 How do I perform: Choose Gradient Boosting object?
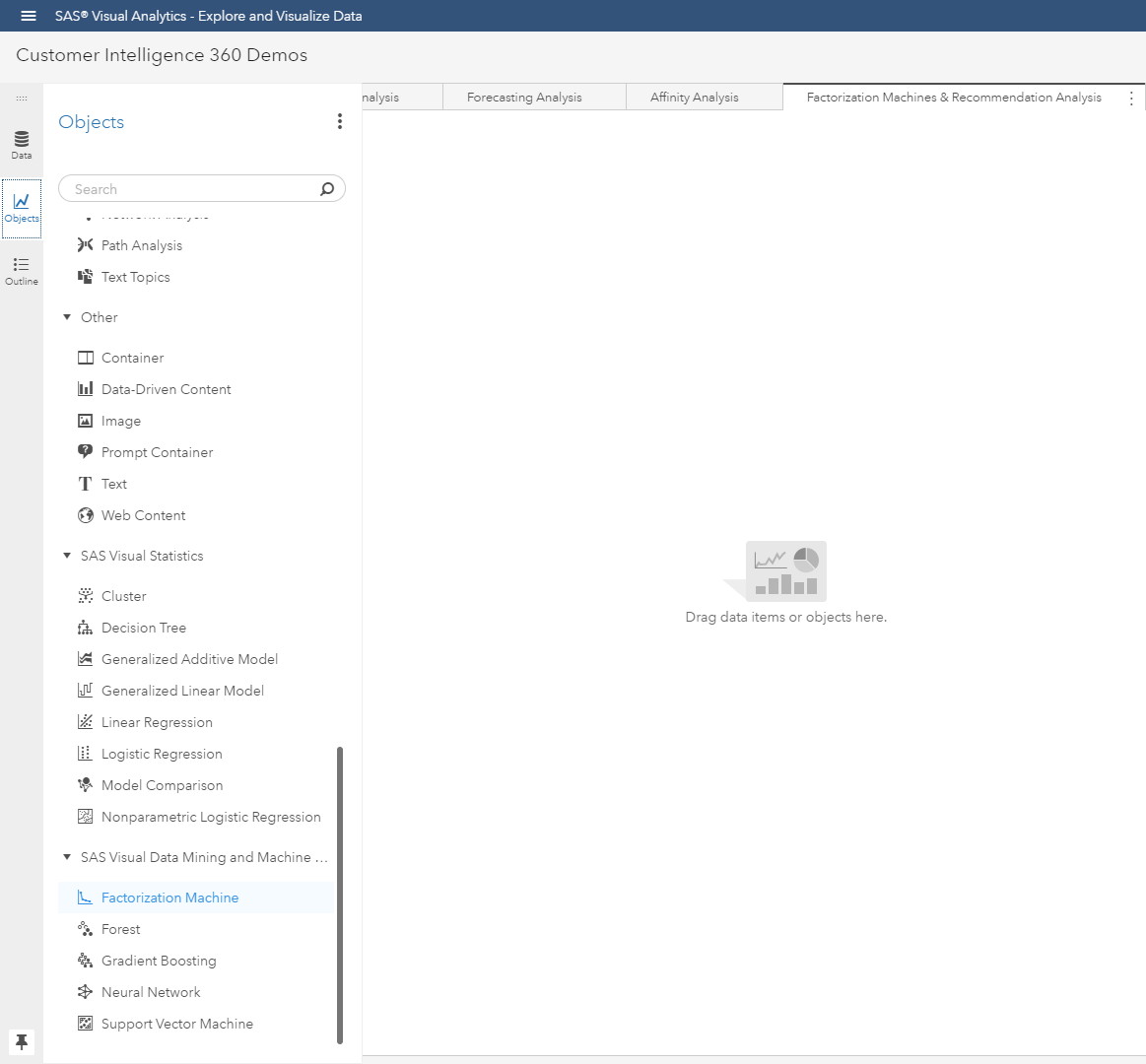point(159,961)
